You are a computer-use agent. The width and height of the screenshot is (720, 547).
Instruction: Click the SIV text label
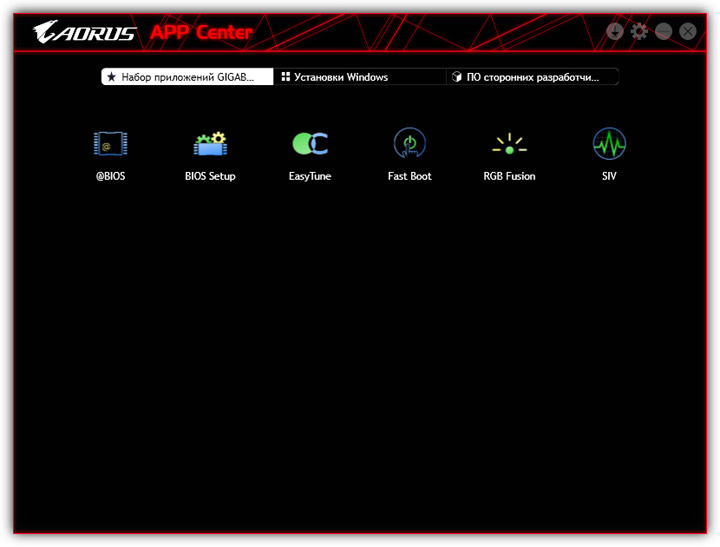(609, 176)
